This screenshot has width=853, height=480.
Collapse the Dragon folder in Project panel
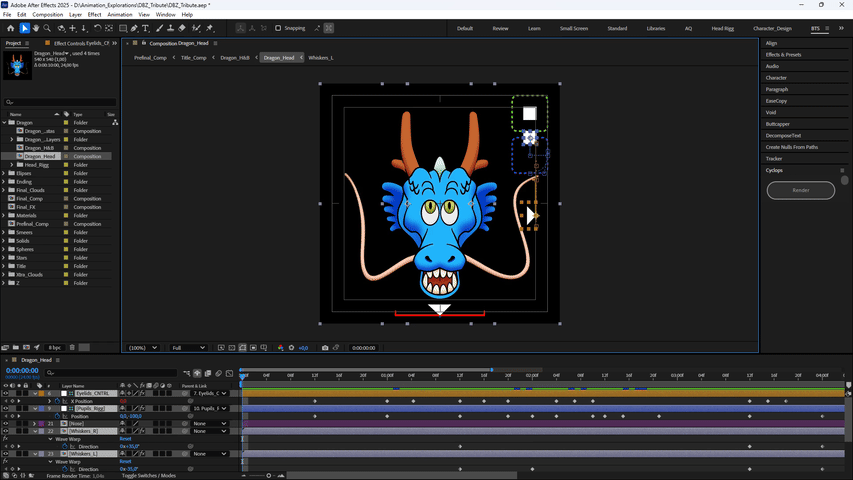point(4,122)
